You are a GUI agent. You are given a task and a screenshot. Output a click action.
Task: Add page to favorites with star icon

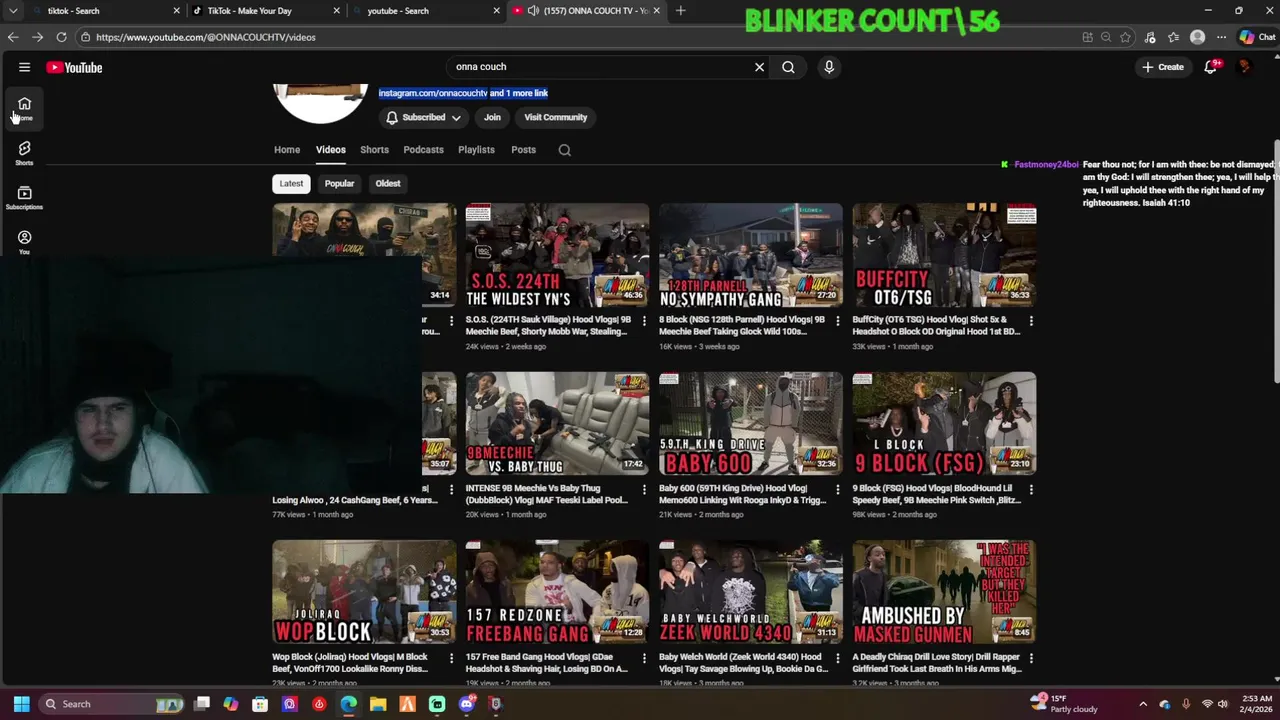coord(1125,37)
